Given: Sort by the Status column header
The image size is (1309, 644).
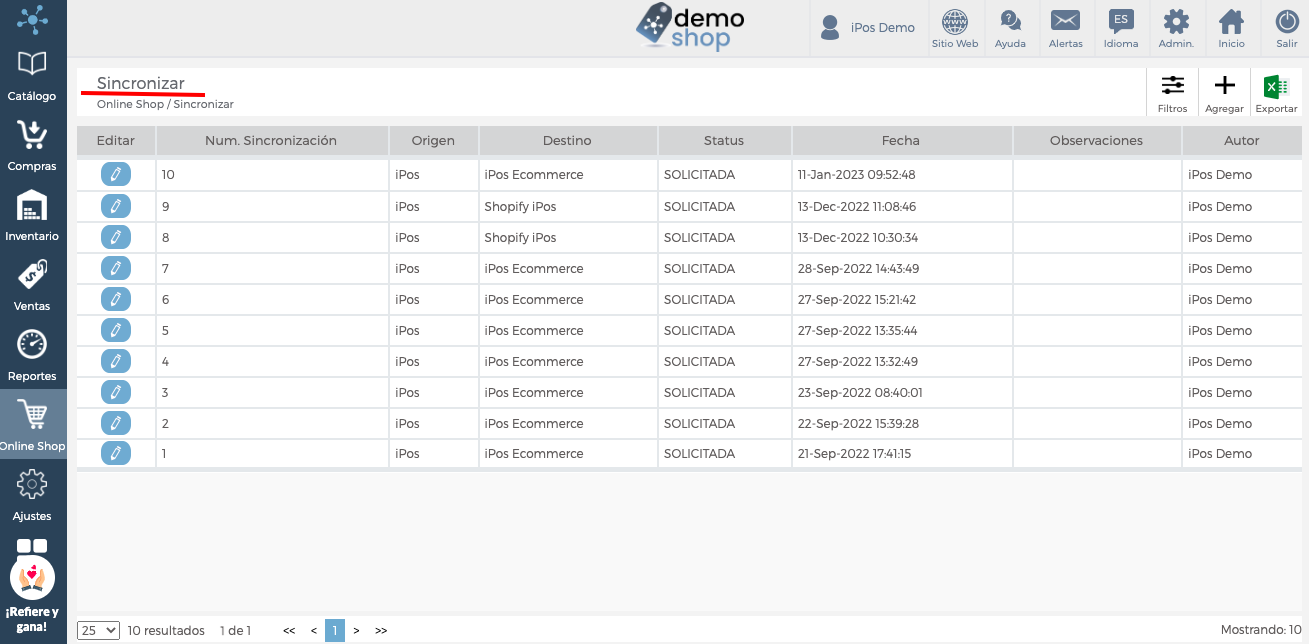Looking at the screenshot, I should coord(724,141).
